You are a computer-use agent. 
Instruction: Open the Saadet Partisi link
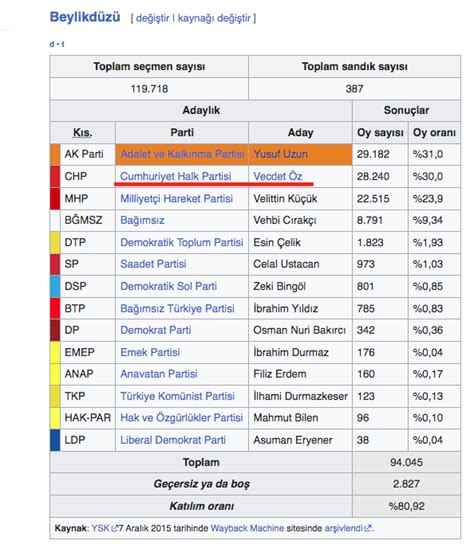(153, 264)
